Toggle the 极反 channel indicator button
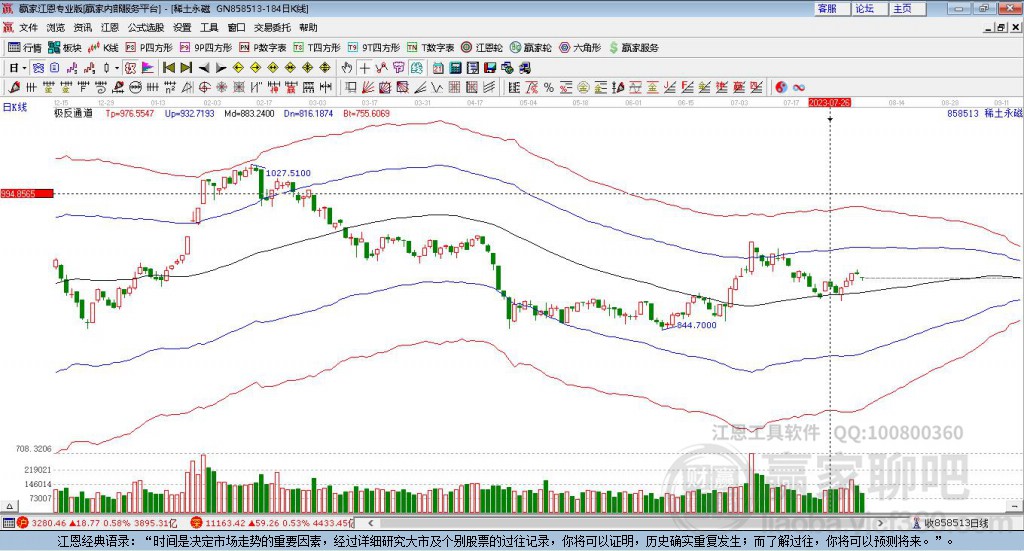1024x551 pixels. pos(130,68)
